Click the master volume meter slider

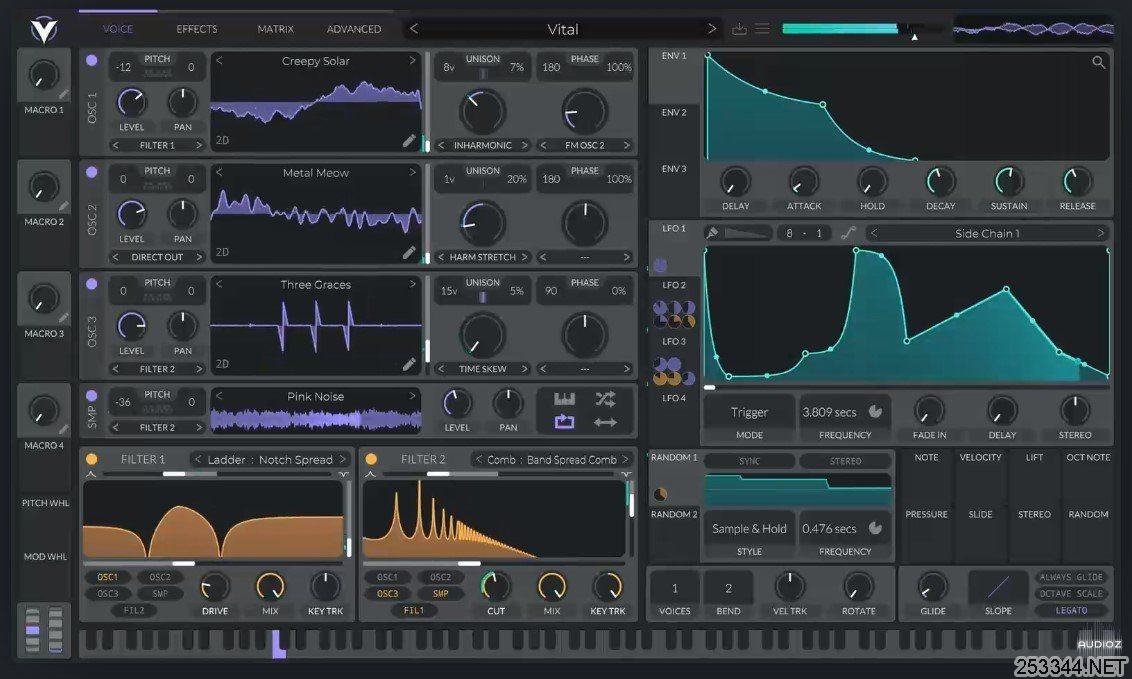[862, 29]
